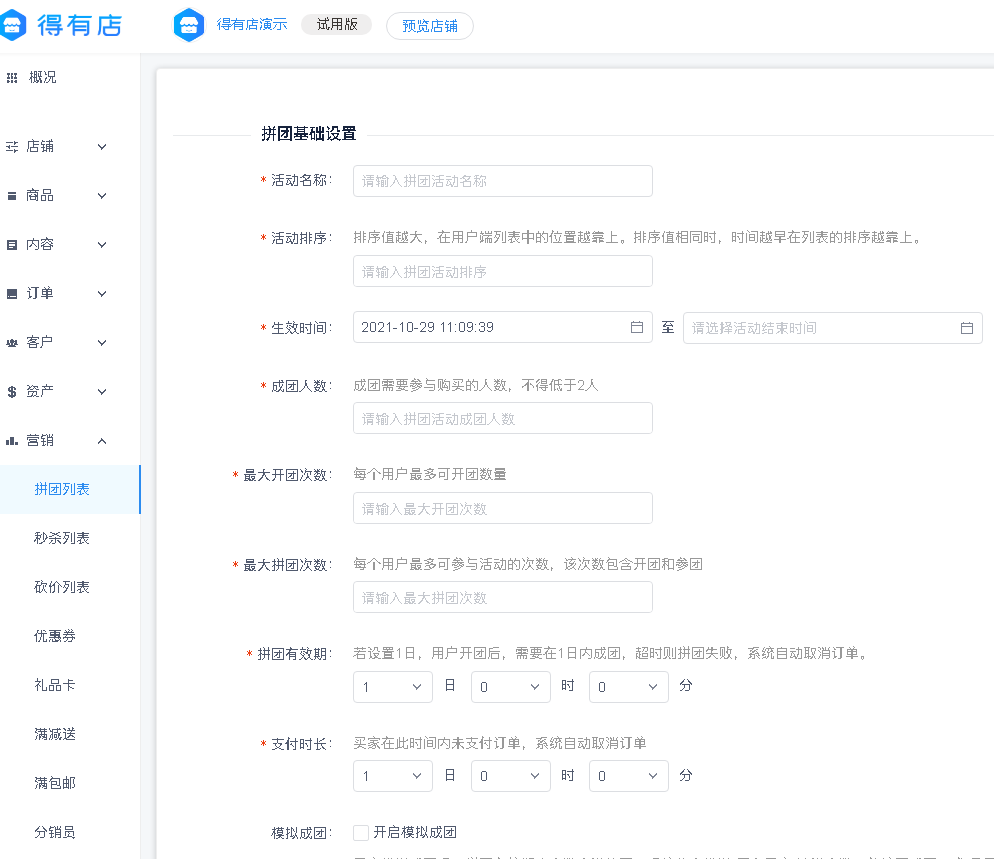This screenshot has width=994, height=859.
Task: Click the 商品 sidebar icon
Action: (x=12, y=196)
